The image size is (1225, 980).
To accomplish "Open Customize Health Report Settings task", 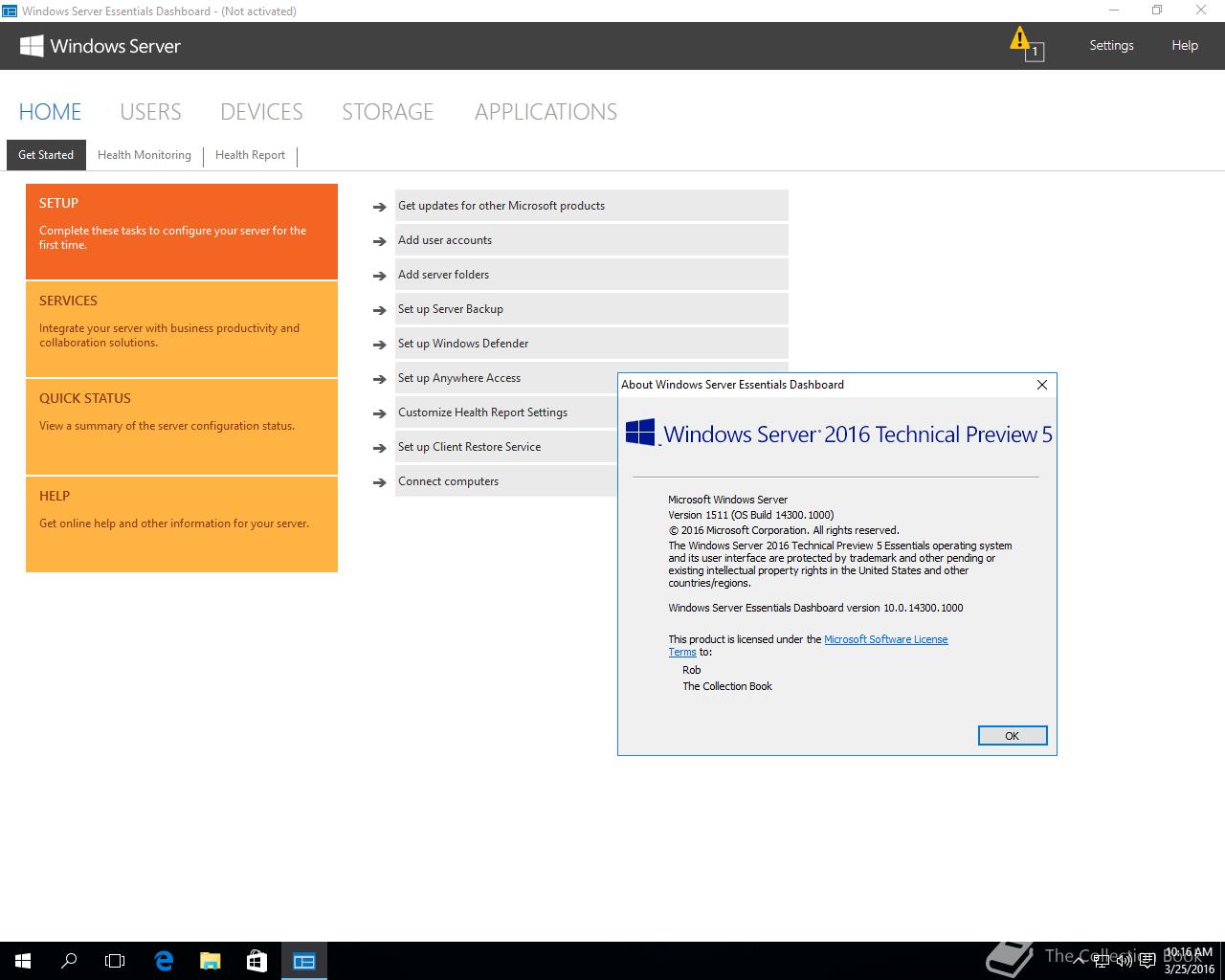I will point(505,412).
